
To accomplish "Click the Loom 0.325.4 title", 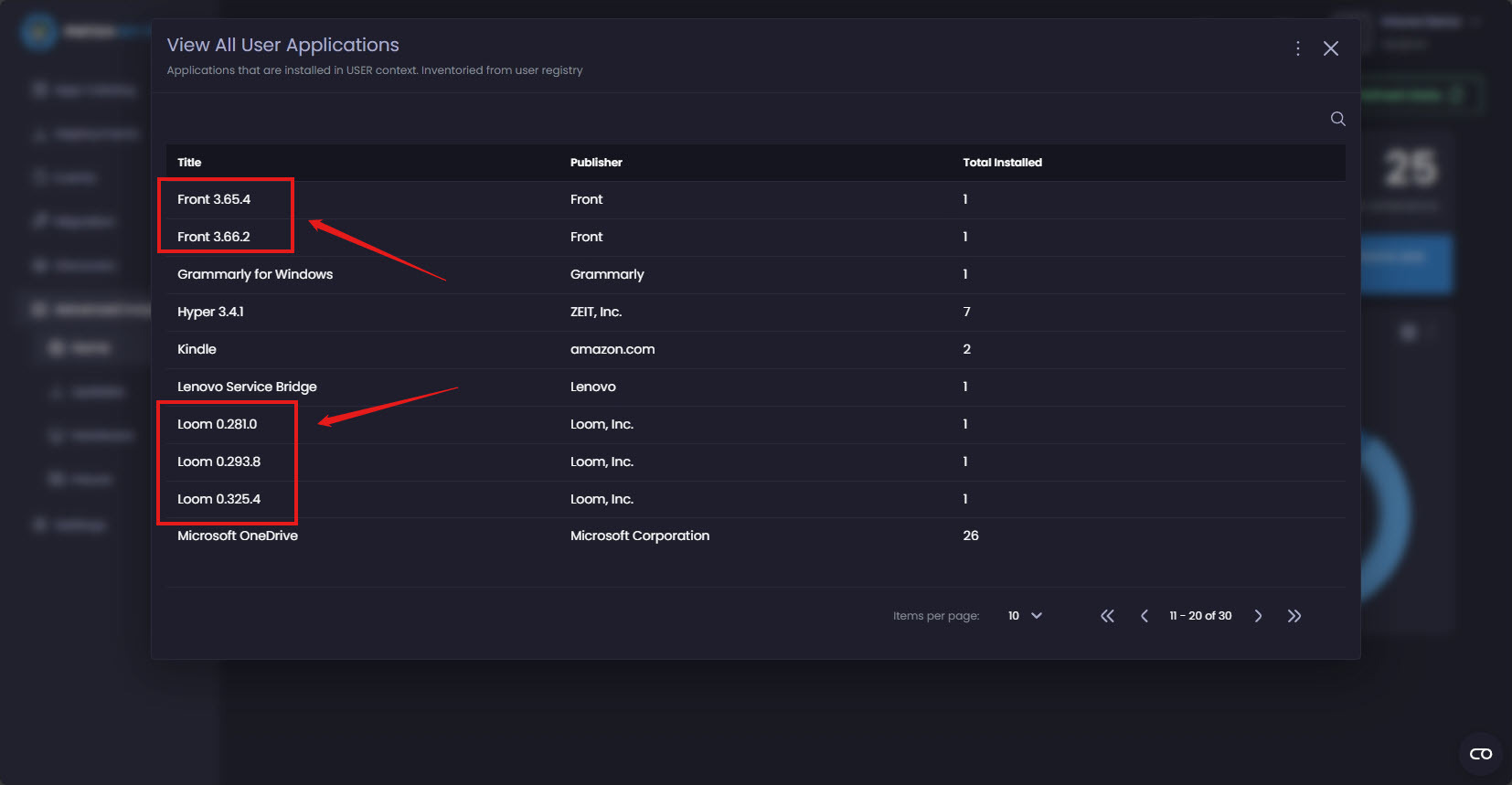I will tap(218, 499).
